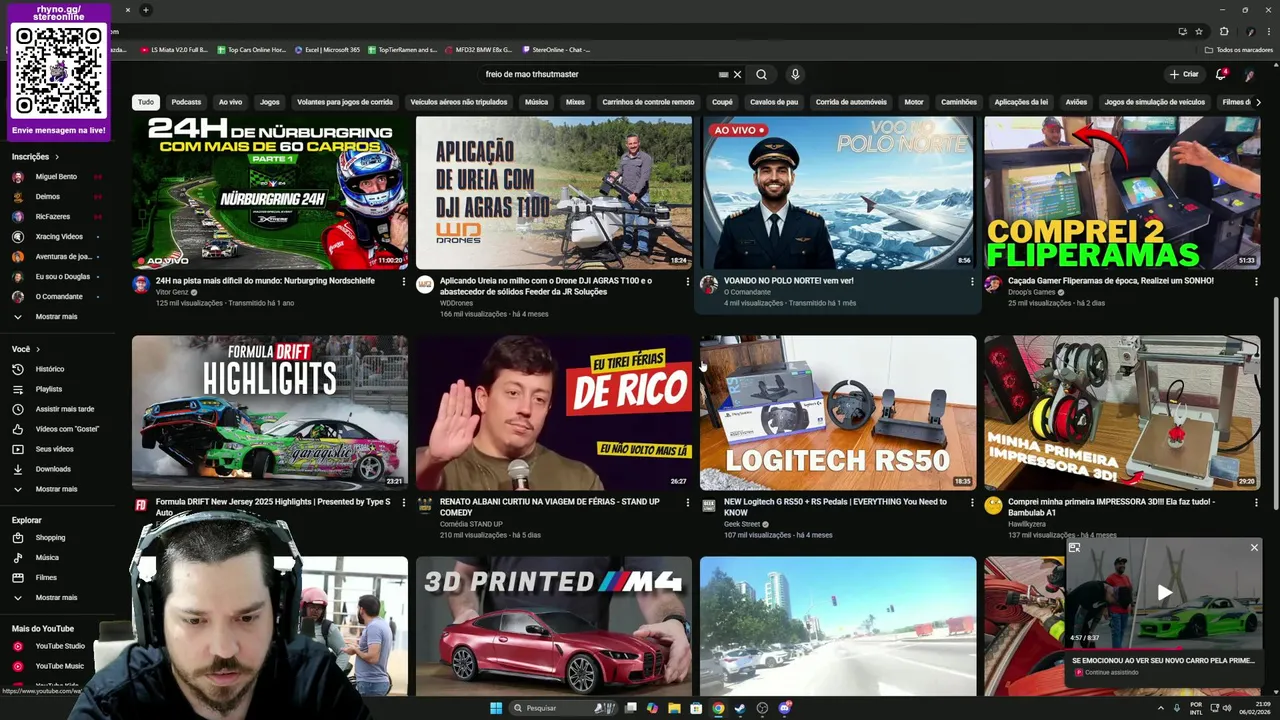Open options menu for Logitech G RS50 video
The image size is (1280, 720).
pos(971,503)
